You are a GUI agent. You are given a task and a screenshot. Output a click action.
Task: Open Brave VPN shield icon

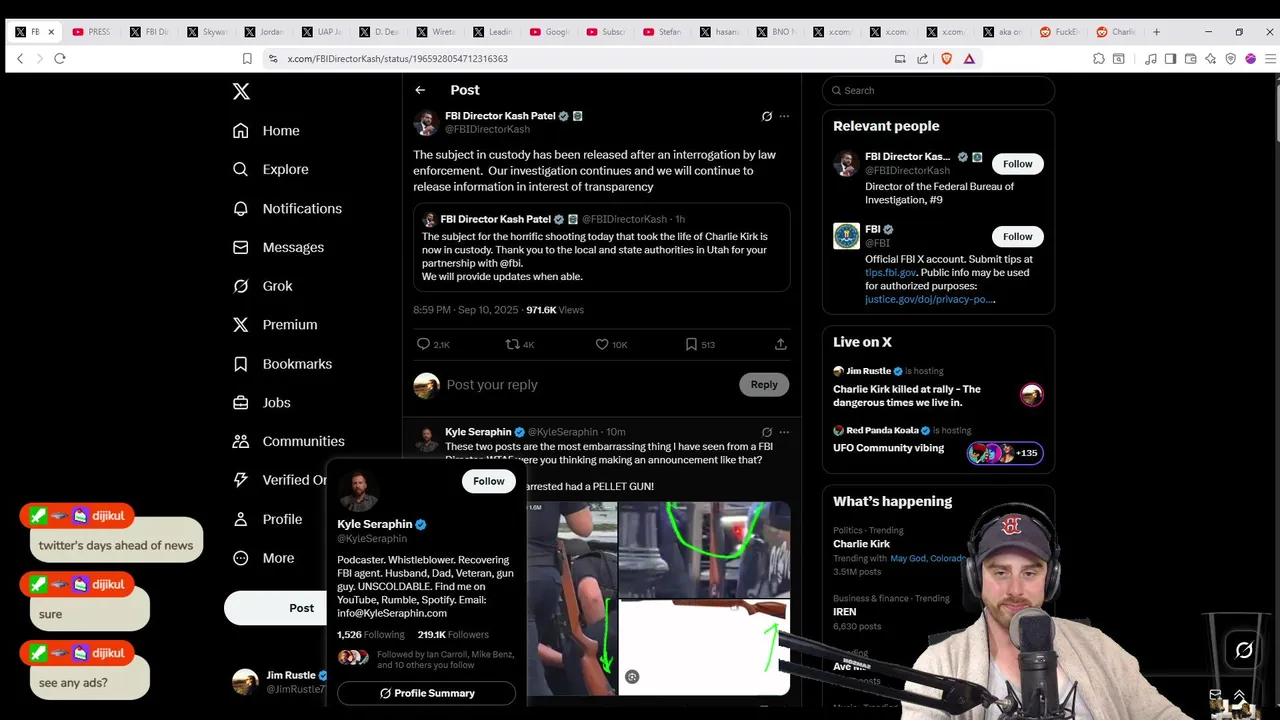pyautogui.click(x=1231, y=59)
